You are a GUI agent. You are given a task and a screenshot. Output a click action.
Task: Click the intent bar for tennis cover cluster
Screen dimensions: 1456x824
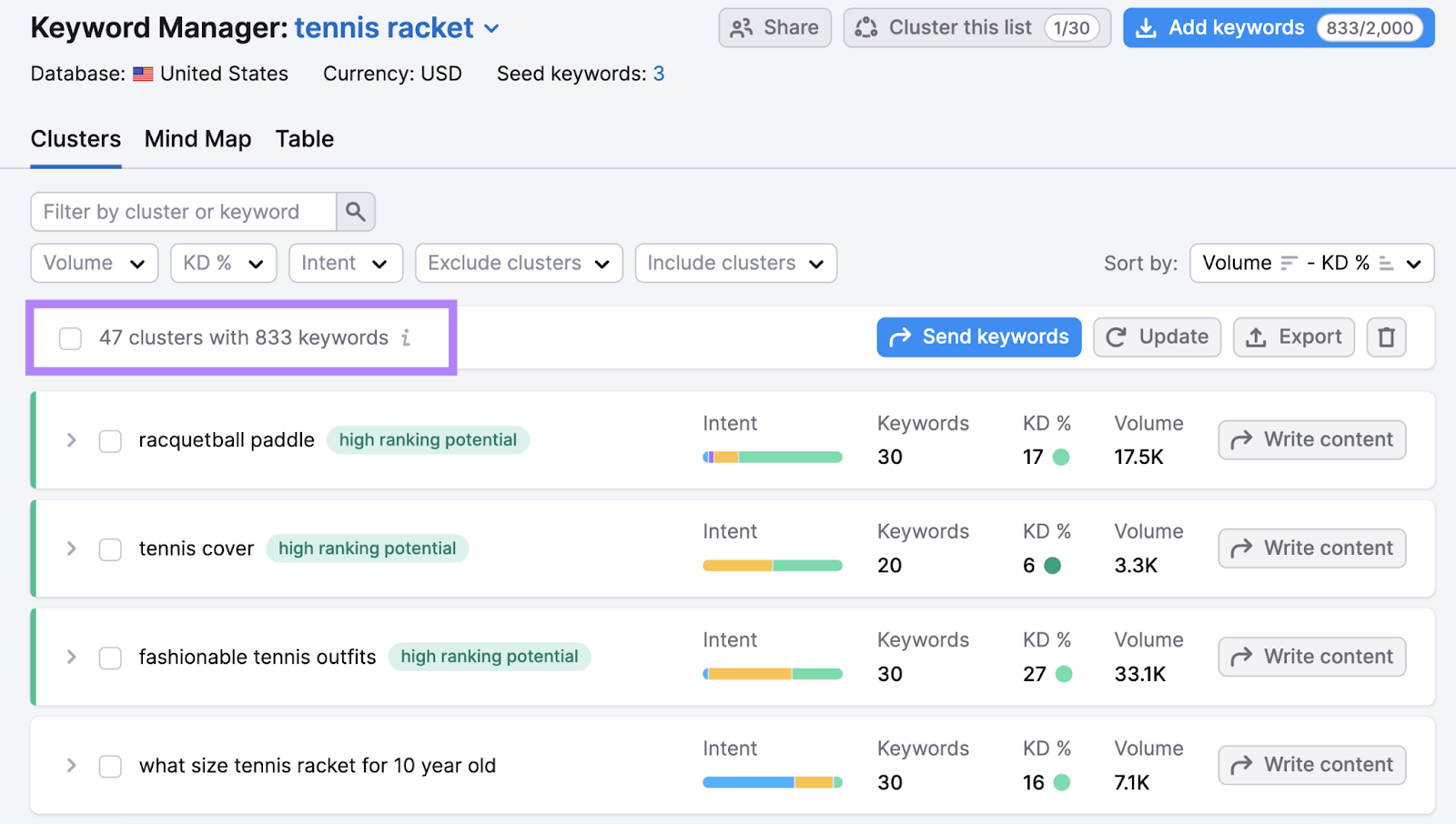point(772,565)
